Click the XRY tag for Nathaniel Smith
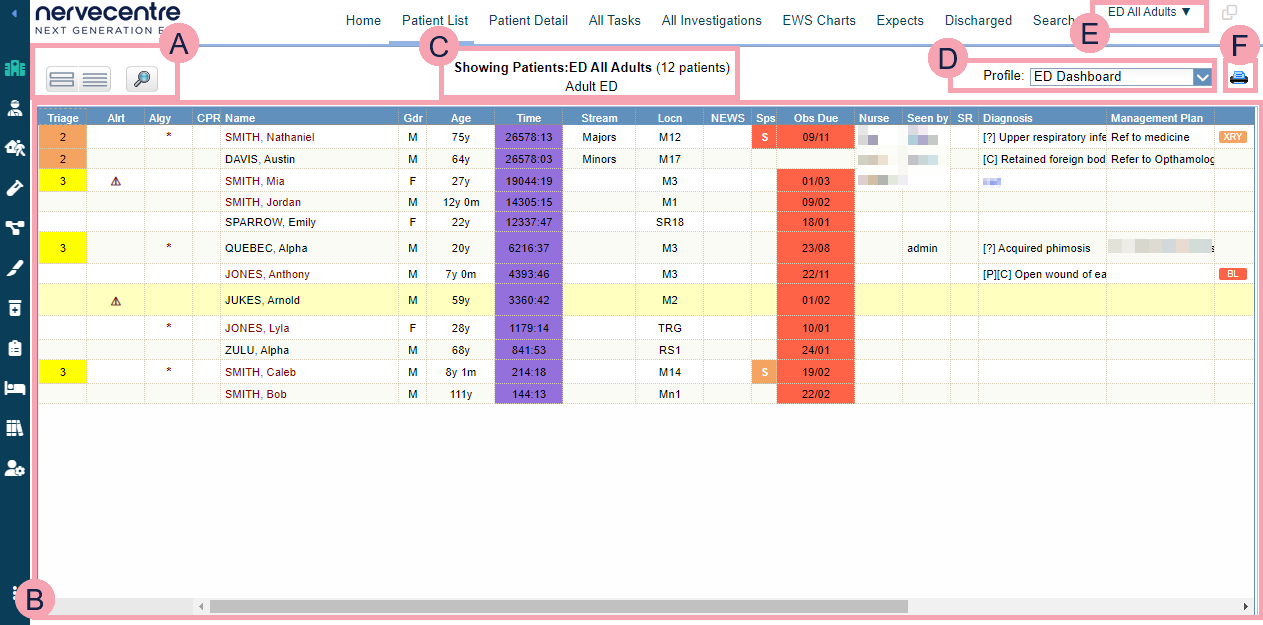Screen dimensions: 1263x625 click(x=1232, y=137)
